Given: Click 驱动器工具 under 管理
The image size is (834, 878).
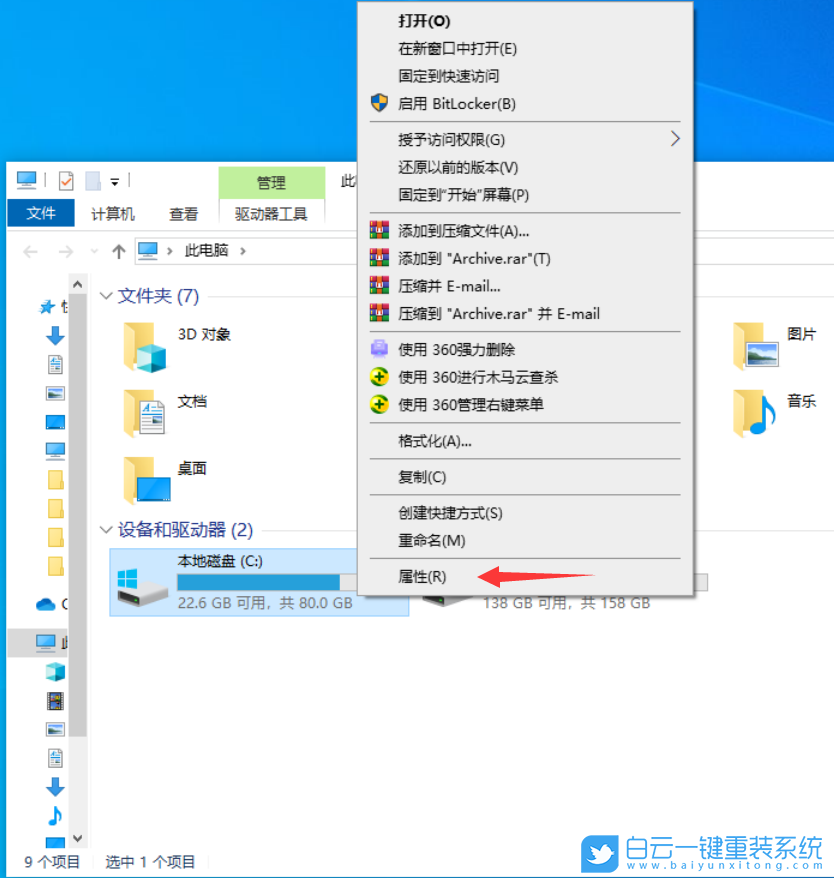Looking at the screenshot, I should tap(271, 213).
